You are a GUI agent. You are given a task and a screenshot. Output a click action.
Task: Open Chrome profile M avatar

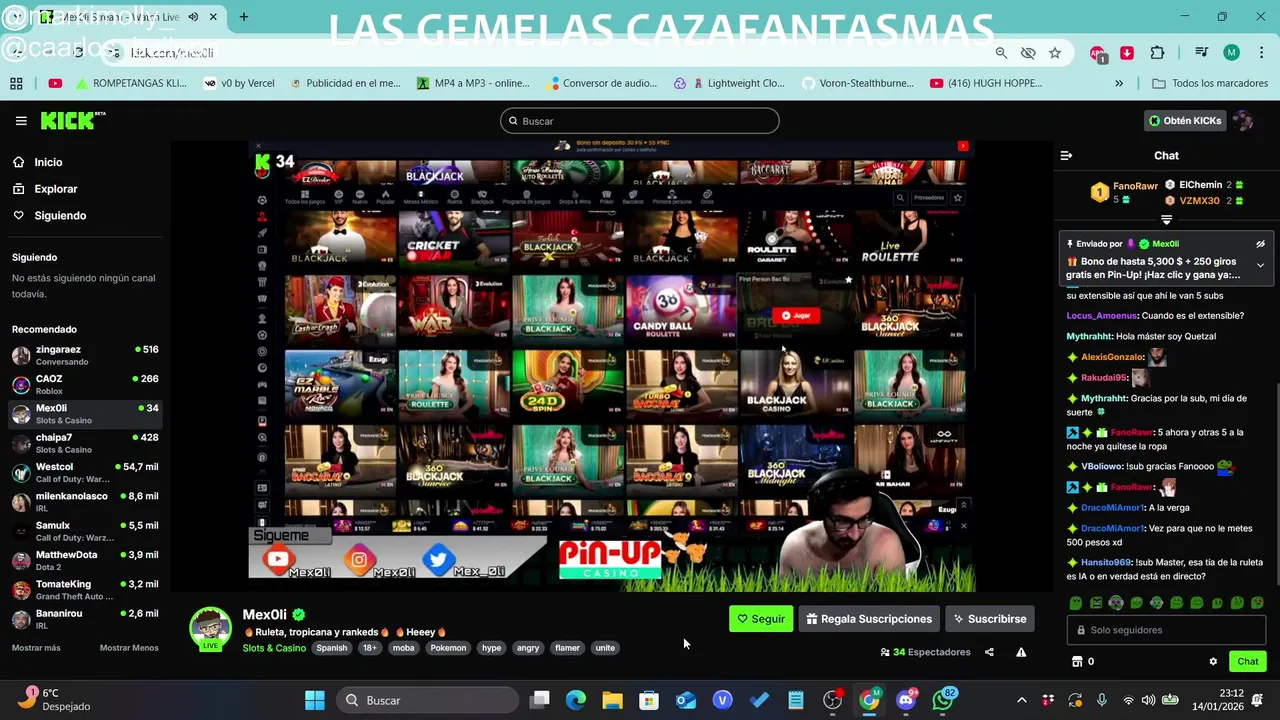1231,53
